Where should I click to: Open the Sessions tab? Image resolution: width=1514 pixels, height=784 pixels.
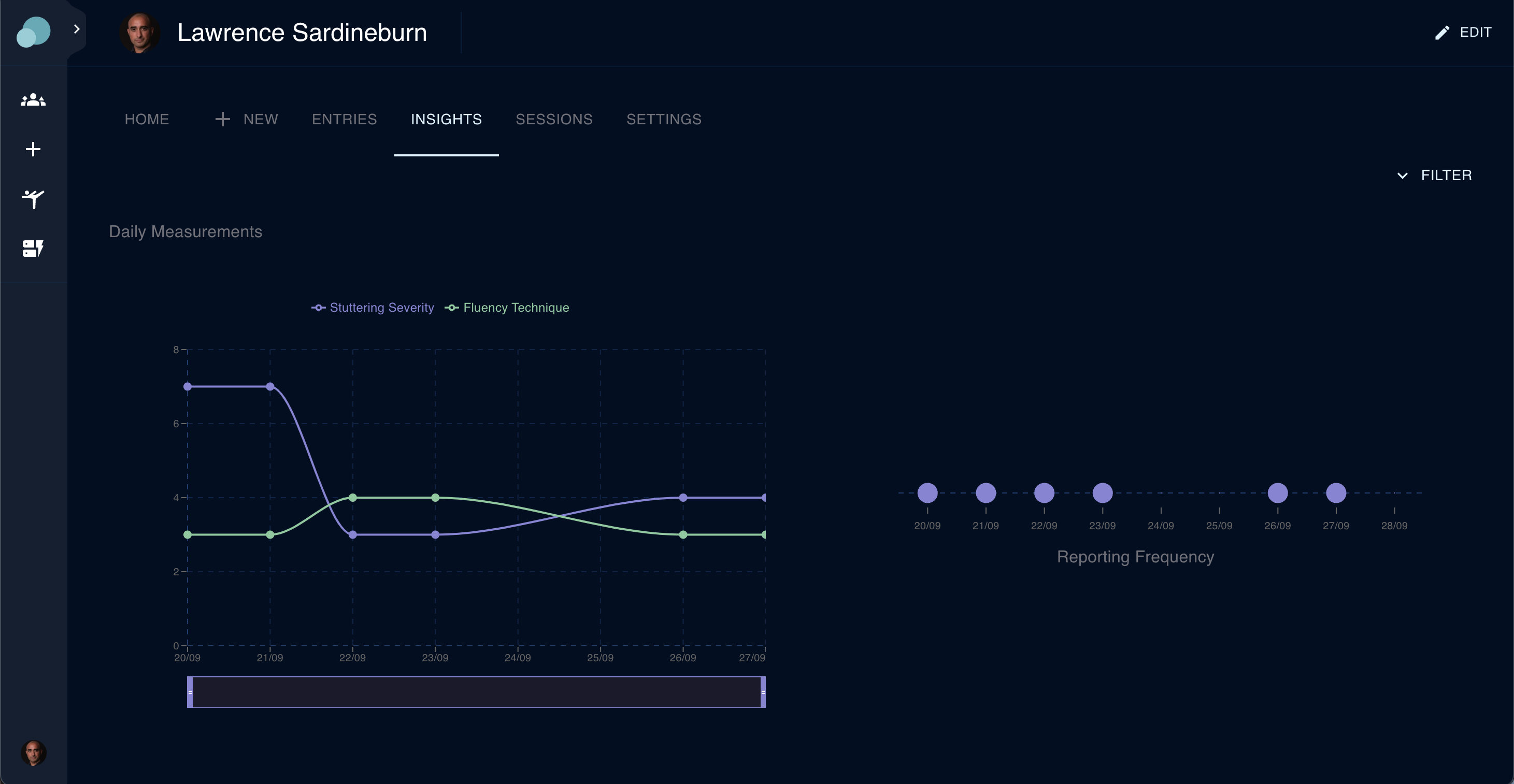(554, 119)
